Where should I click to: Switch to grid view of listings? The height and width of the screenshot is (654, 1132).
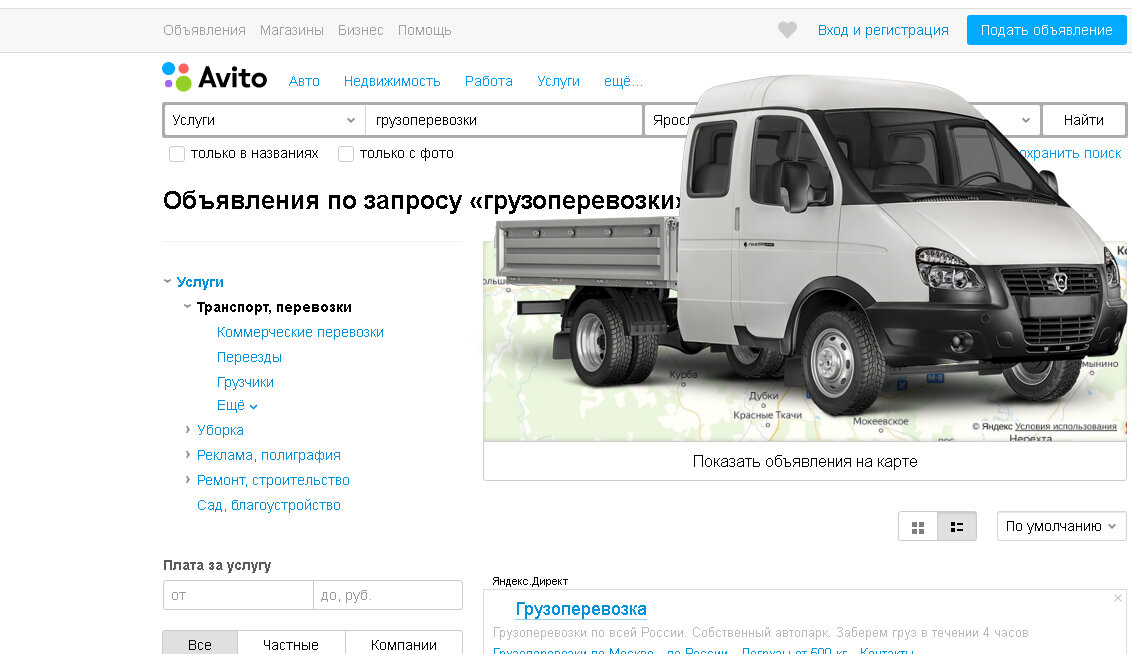coord(918,527)
